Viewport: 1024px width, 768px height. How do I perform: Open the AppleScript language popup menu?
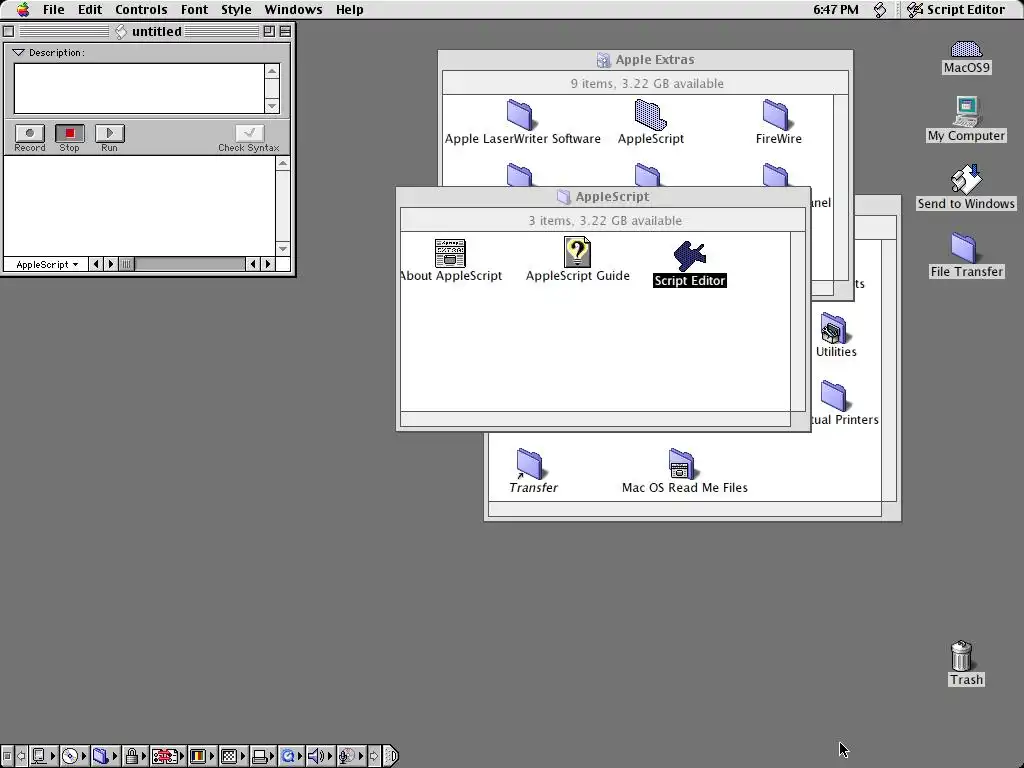46,264
